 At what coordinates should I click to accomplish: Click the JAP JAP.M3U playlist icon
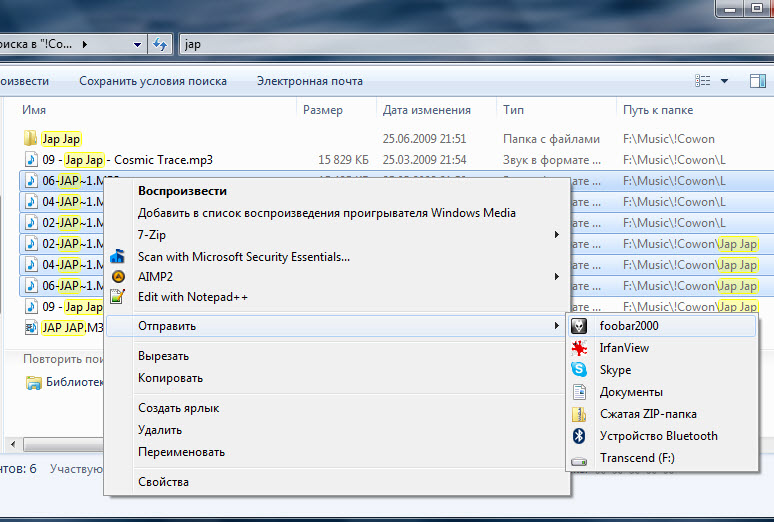pyautogui.click(x=31, y=327)
